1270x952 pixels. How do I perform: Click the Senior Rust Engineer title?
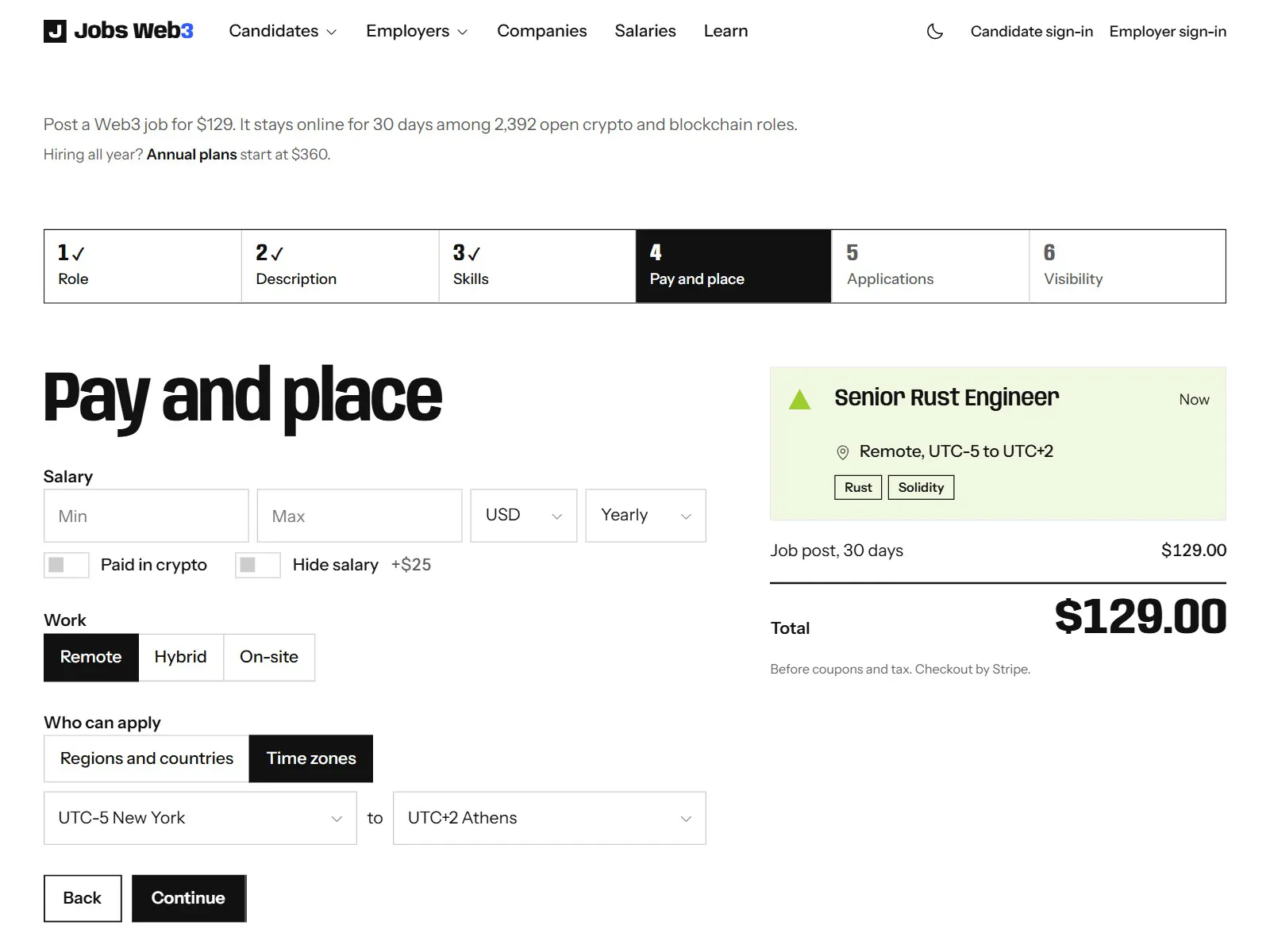coord(947,397)
